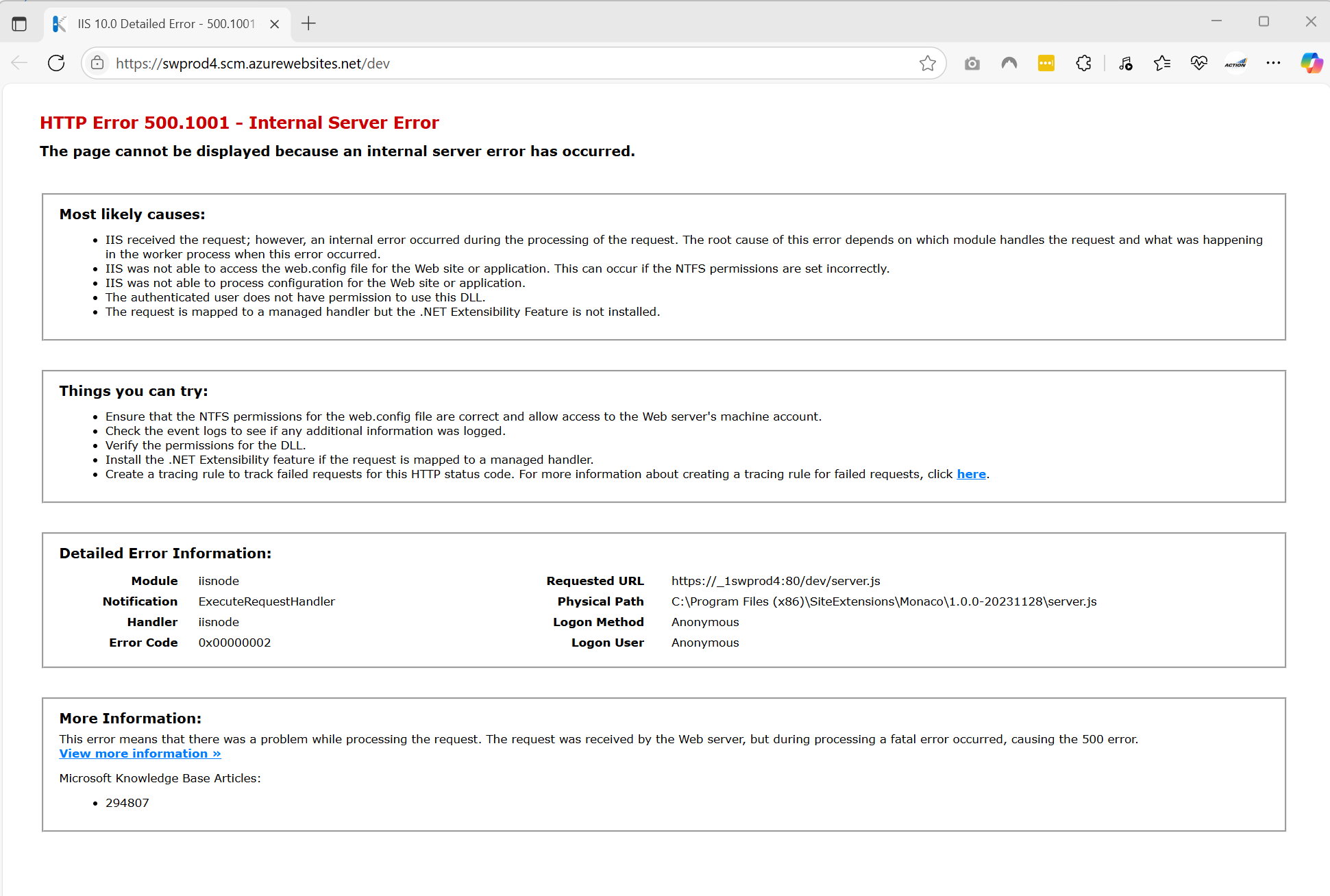Open the NordVPN extension
Image resolution: width=1330 pixels, height=896 pixels.
point(1009,62)
